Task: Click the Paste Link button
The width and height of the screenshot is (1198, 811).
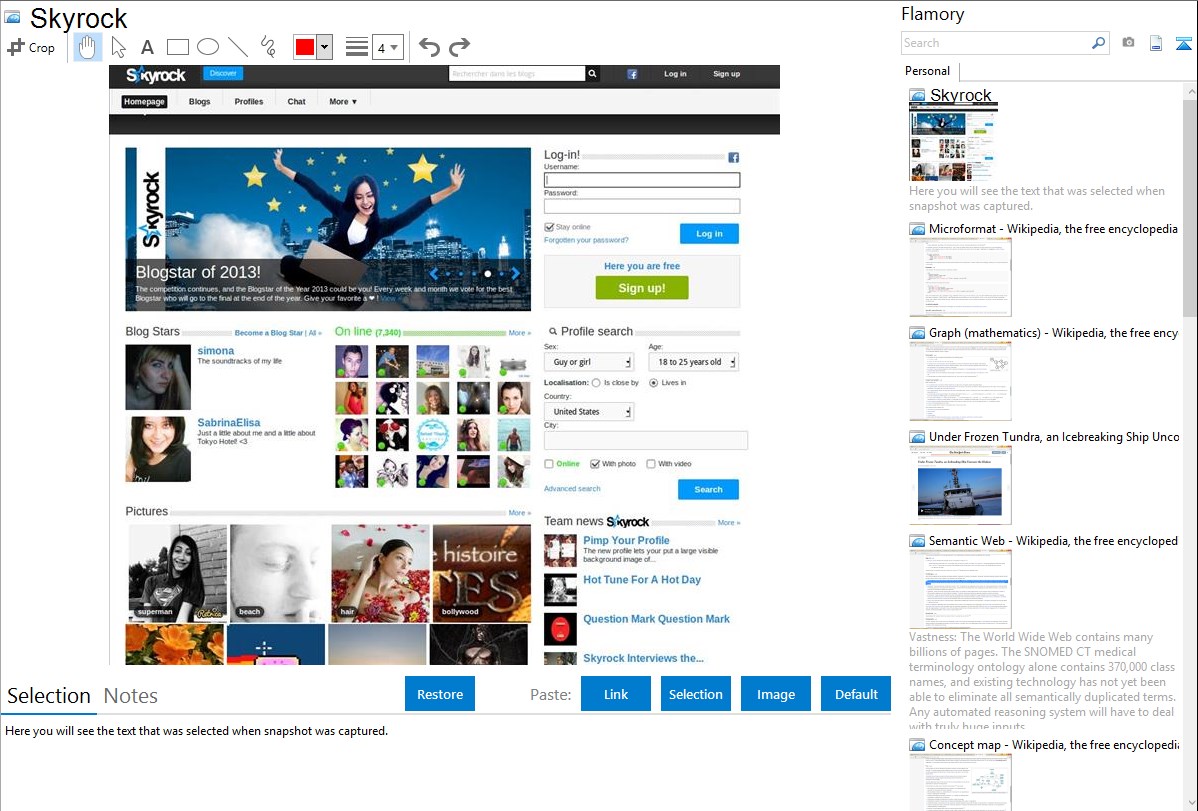Action: (x=616, y=694)
